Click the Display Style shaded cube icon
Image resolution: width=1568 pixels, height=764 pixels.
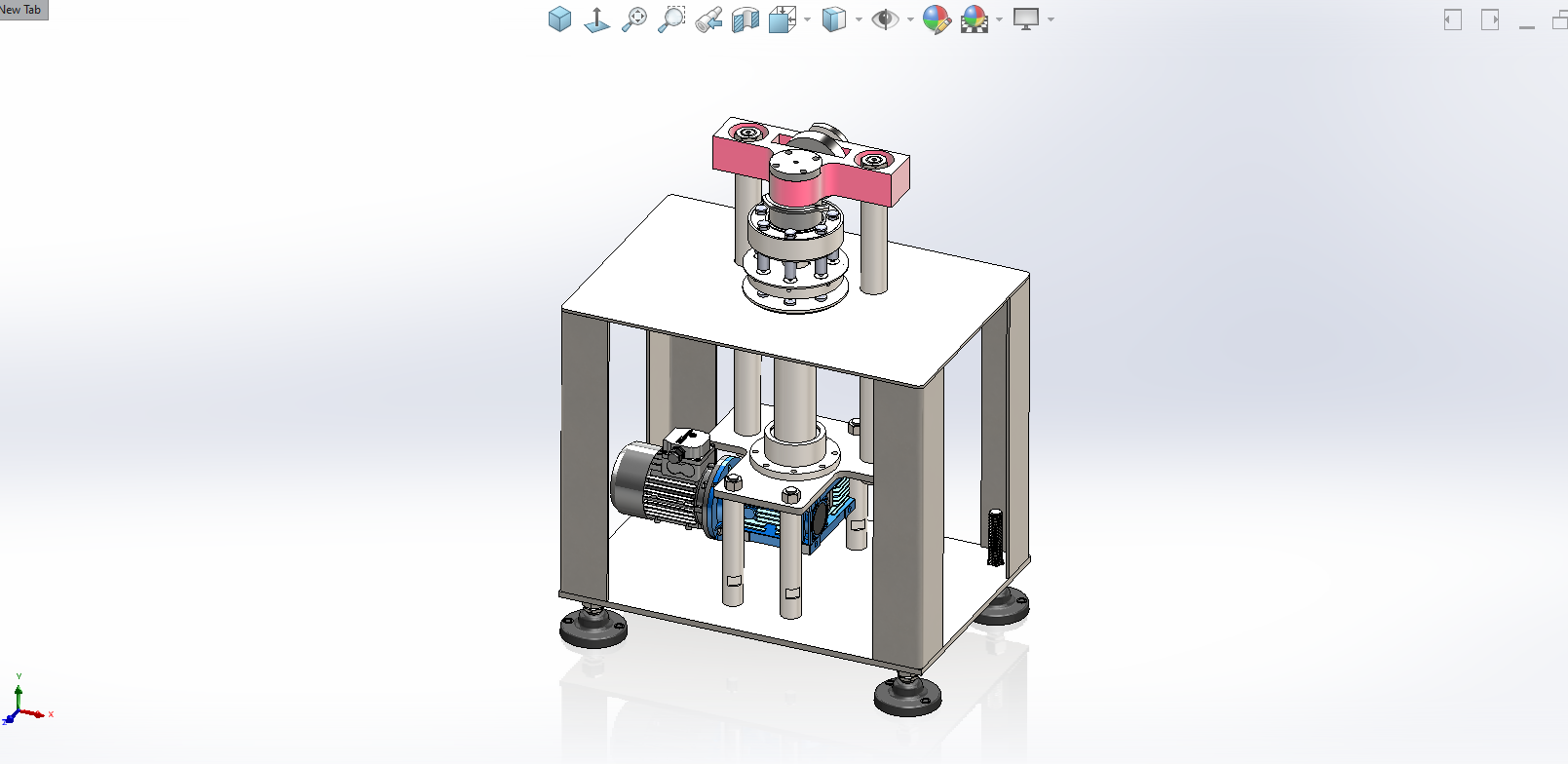(833, 19)
